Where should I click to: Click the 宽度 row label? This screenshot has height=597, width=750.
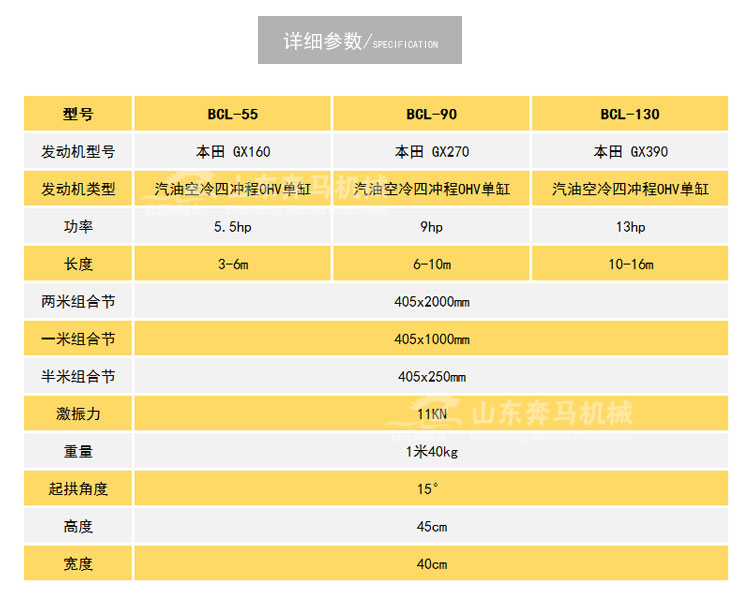click(x=78, y=564)
